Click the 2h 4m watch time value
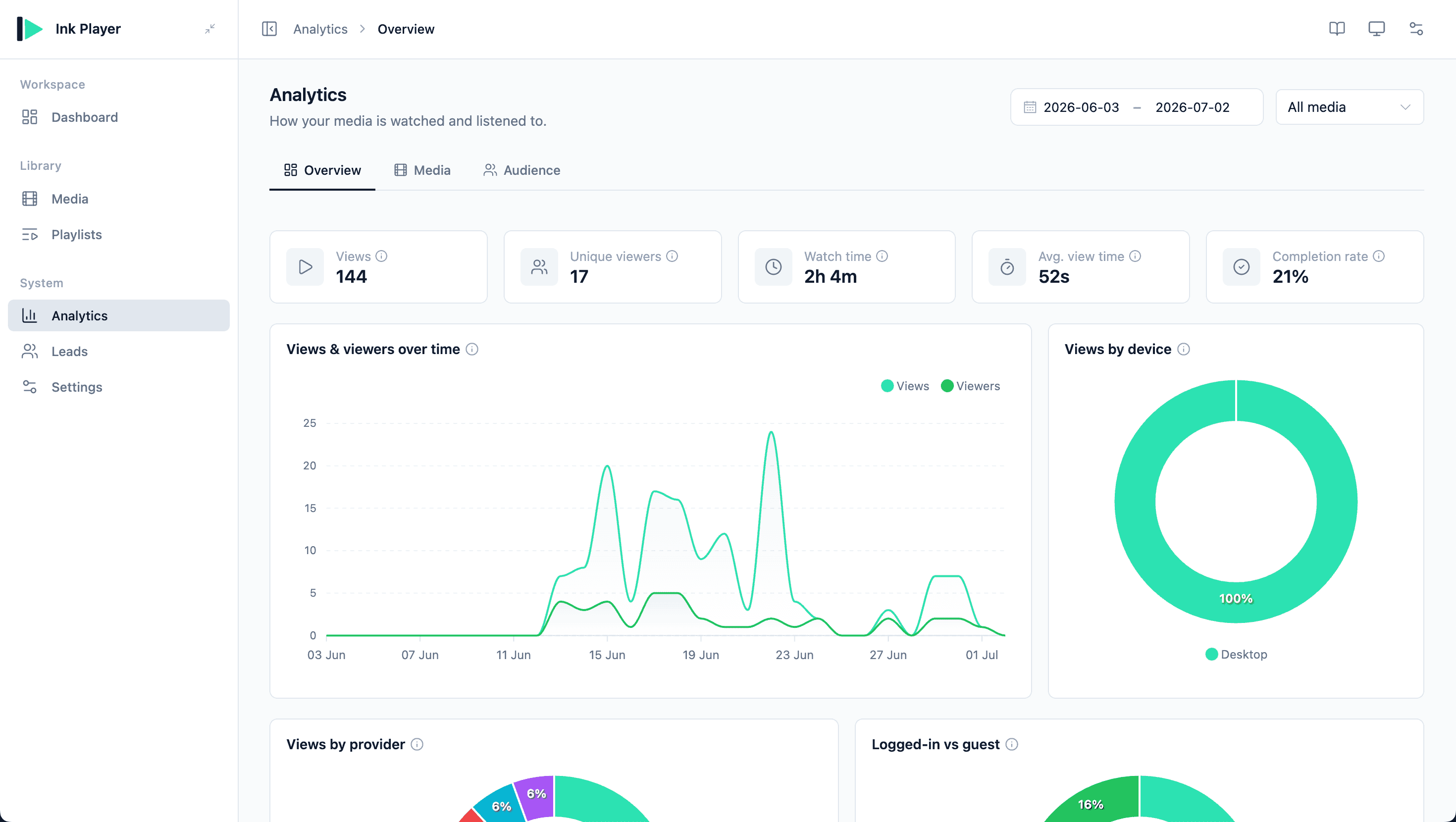The image size is (1456, 822). pyautogui.click(x=831, y=276)
